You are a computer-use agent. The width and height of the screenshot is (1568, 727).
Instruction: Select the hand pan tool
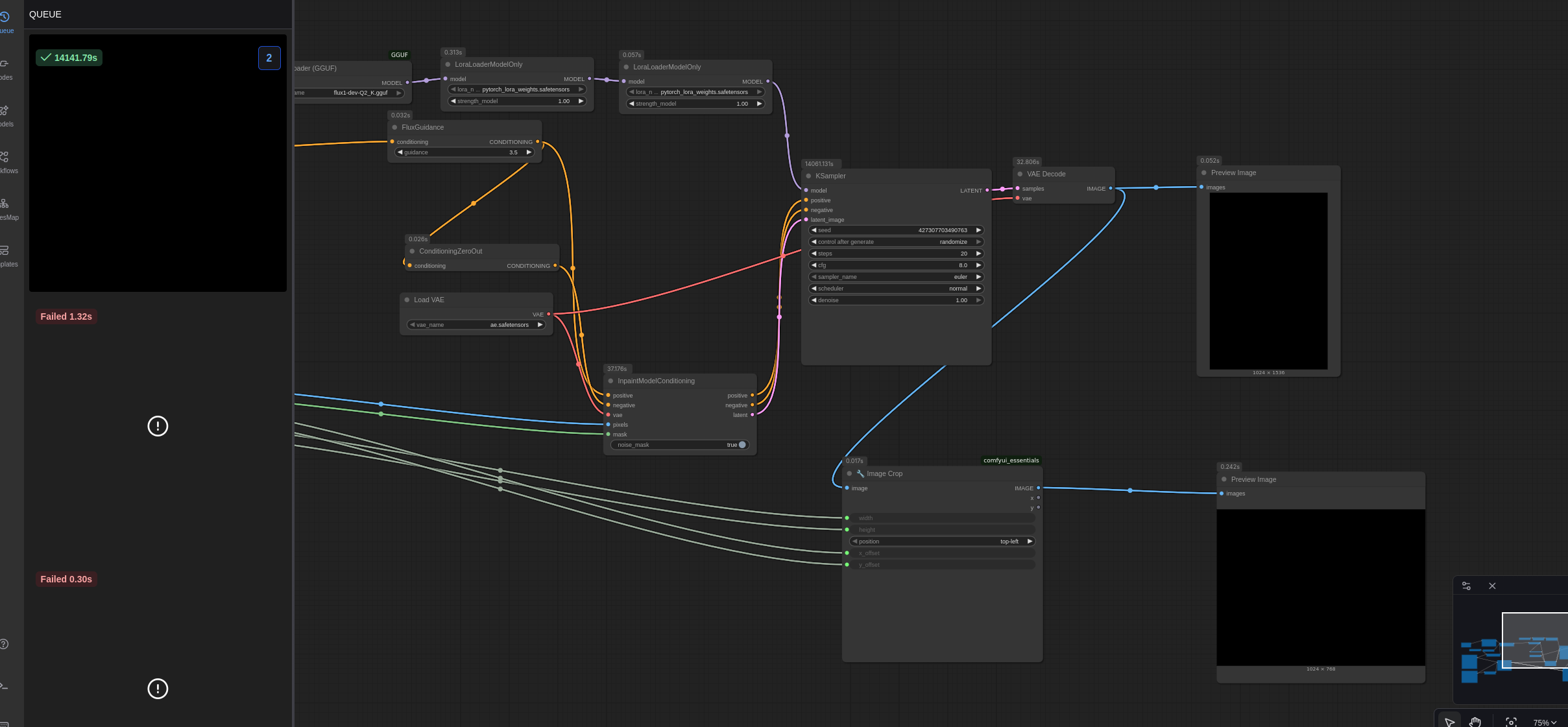point(1475,721)
